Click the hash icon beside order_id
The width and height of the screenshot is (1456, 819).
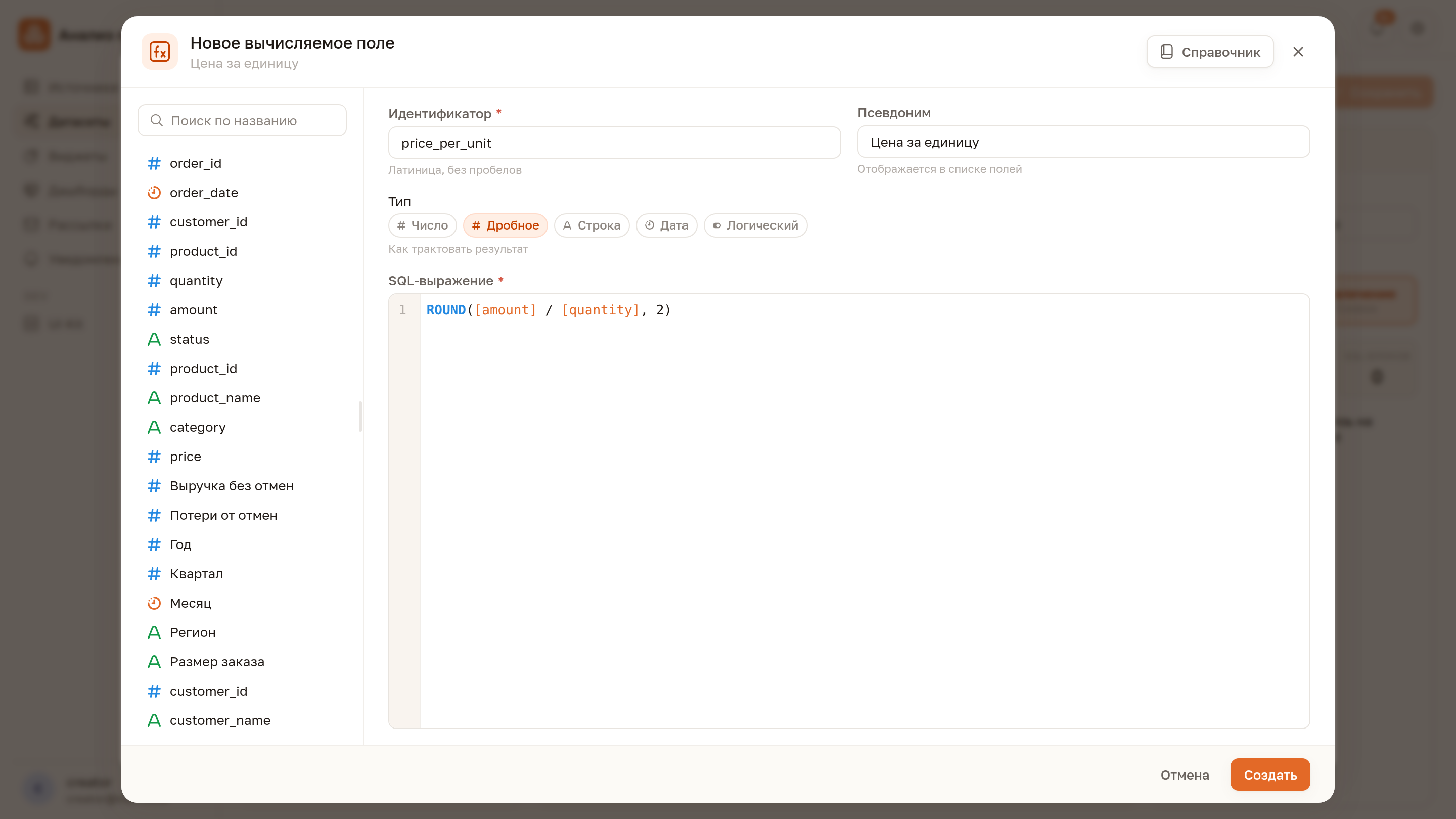pyautogui.click(x=154, y=163)
